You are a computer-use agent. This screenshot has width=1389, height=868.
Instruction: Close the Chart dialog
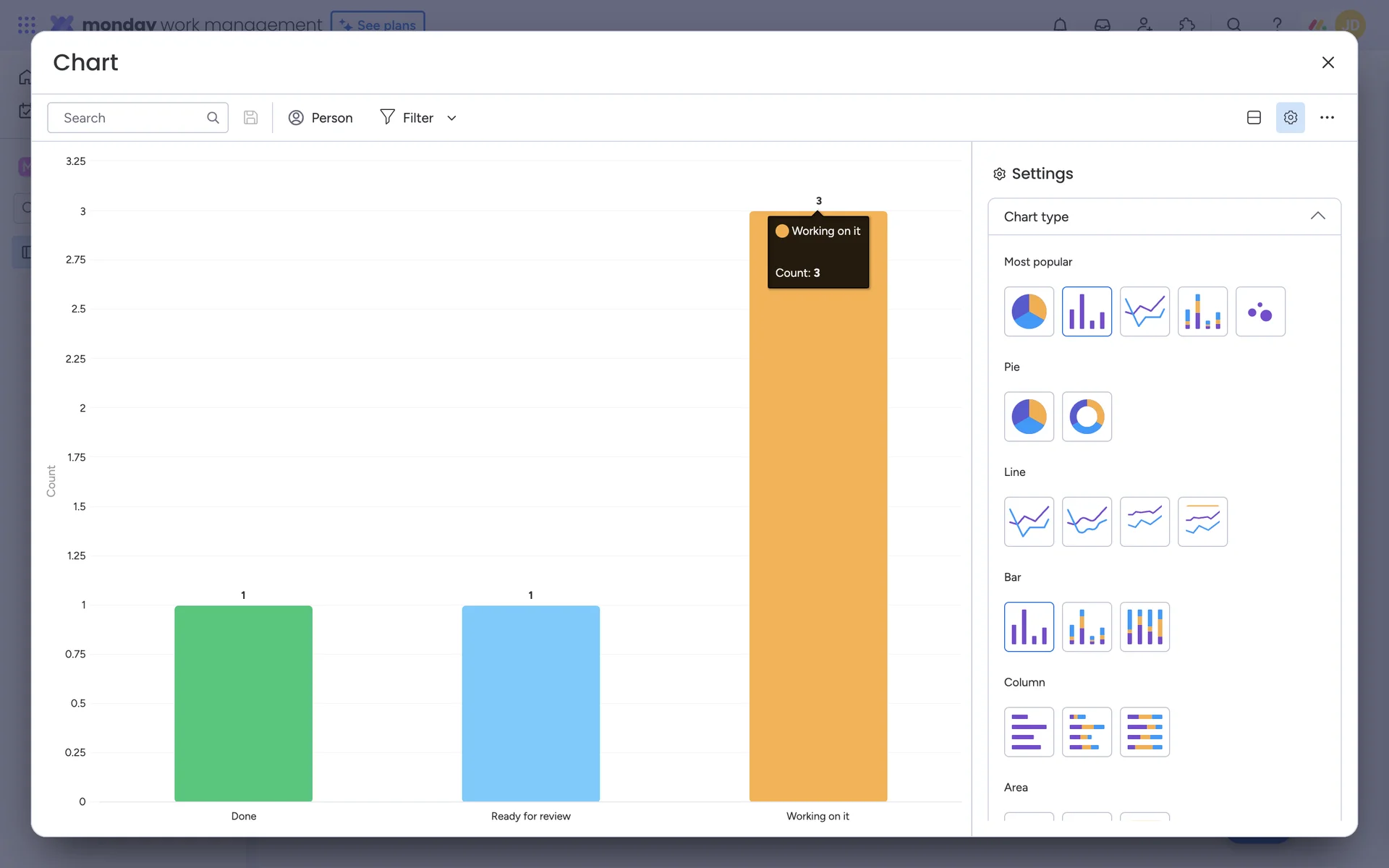click(x=1328, y=63)
